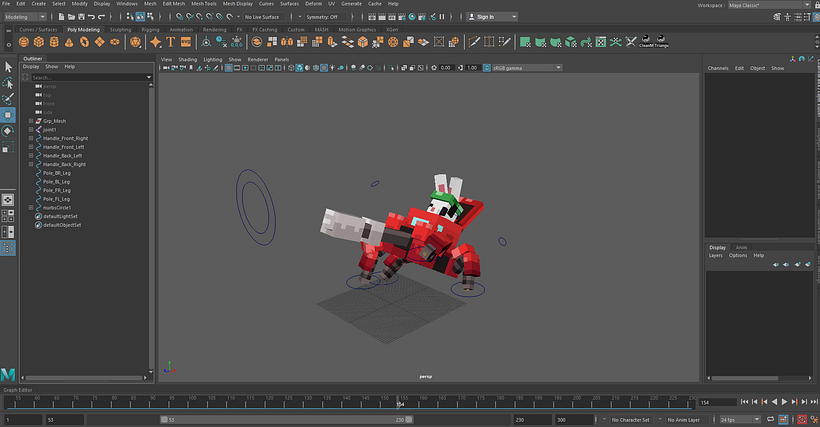
Task: Toggle single perspective layout in toolbox
Action: (8, 200)
